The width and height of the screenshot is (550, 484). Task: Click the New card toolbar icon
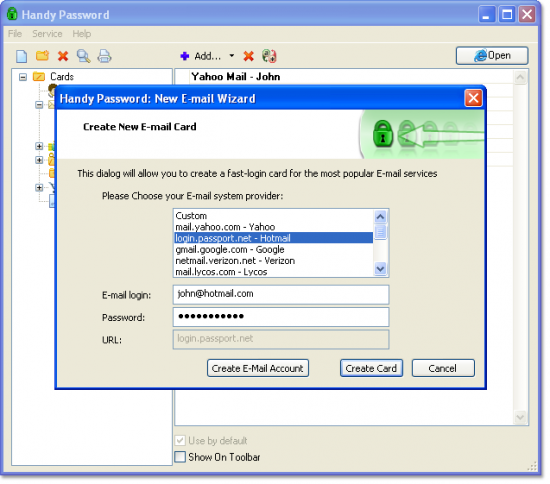(21, 56)
